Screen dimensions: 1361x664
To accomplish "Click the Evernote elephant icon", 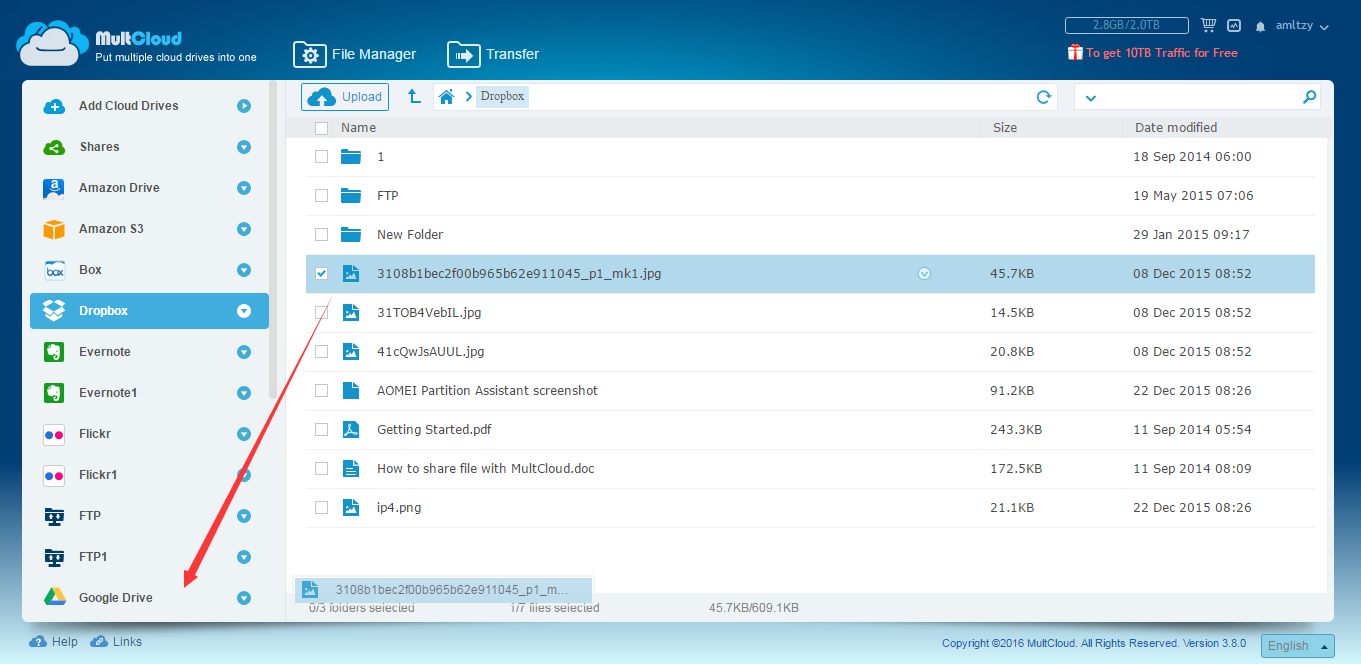I will [x=54, y=352].
